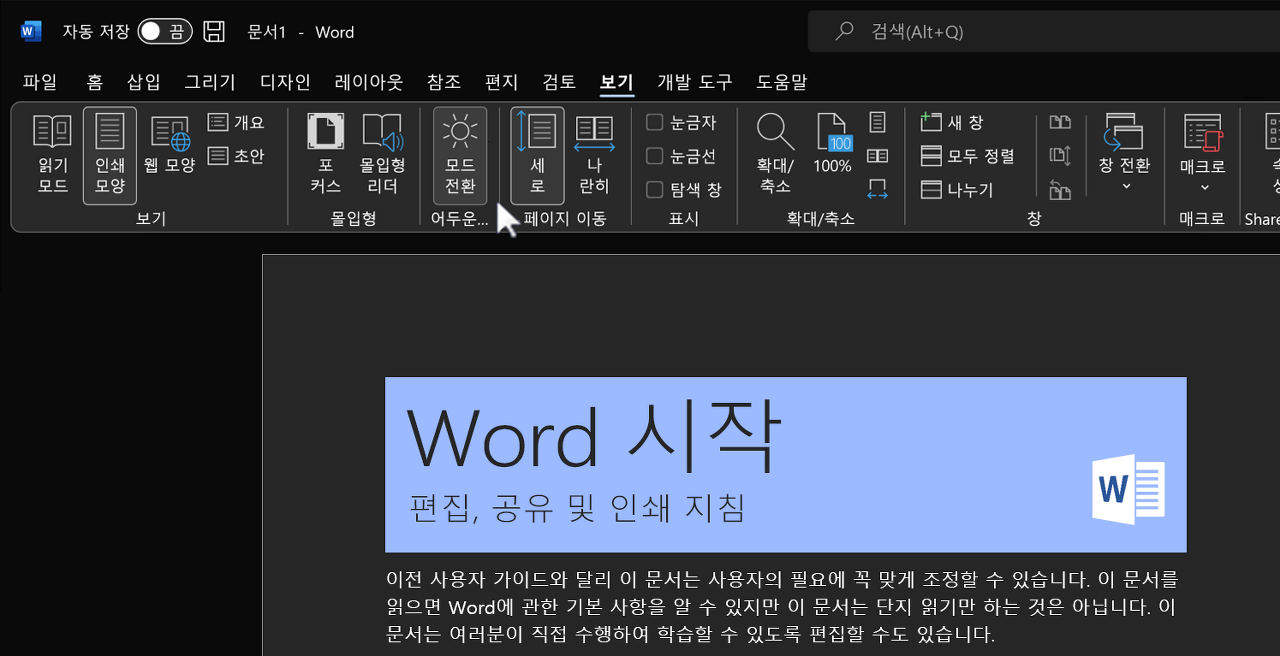Open the Home (홈) tab
The image size is (1280, 656).
tap(95, 82)
